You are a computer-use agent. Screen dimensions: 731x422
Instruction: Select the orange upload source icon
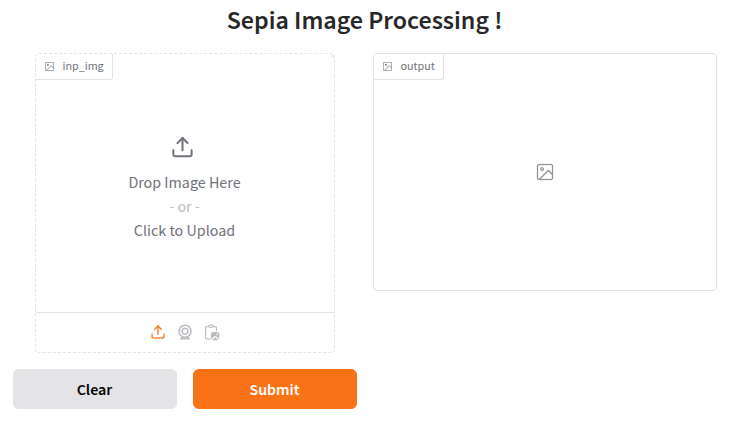click(x=158, y=332)
